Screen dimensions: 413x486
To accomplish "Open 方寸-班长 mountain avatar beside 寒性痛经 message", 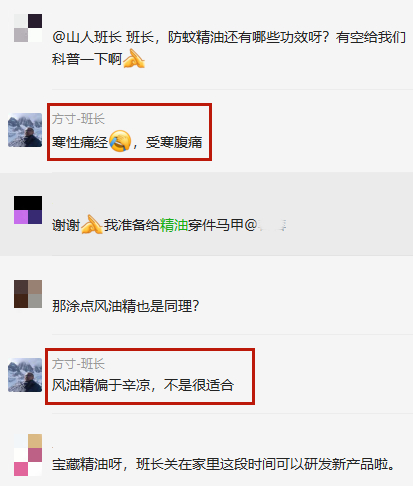I will click(x=25, y=130).
